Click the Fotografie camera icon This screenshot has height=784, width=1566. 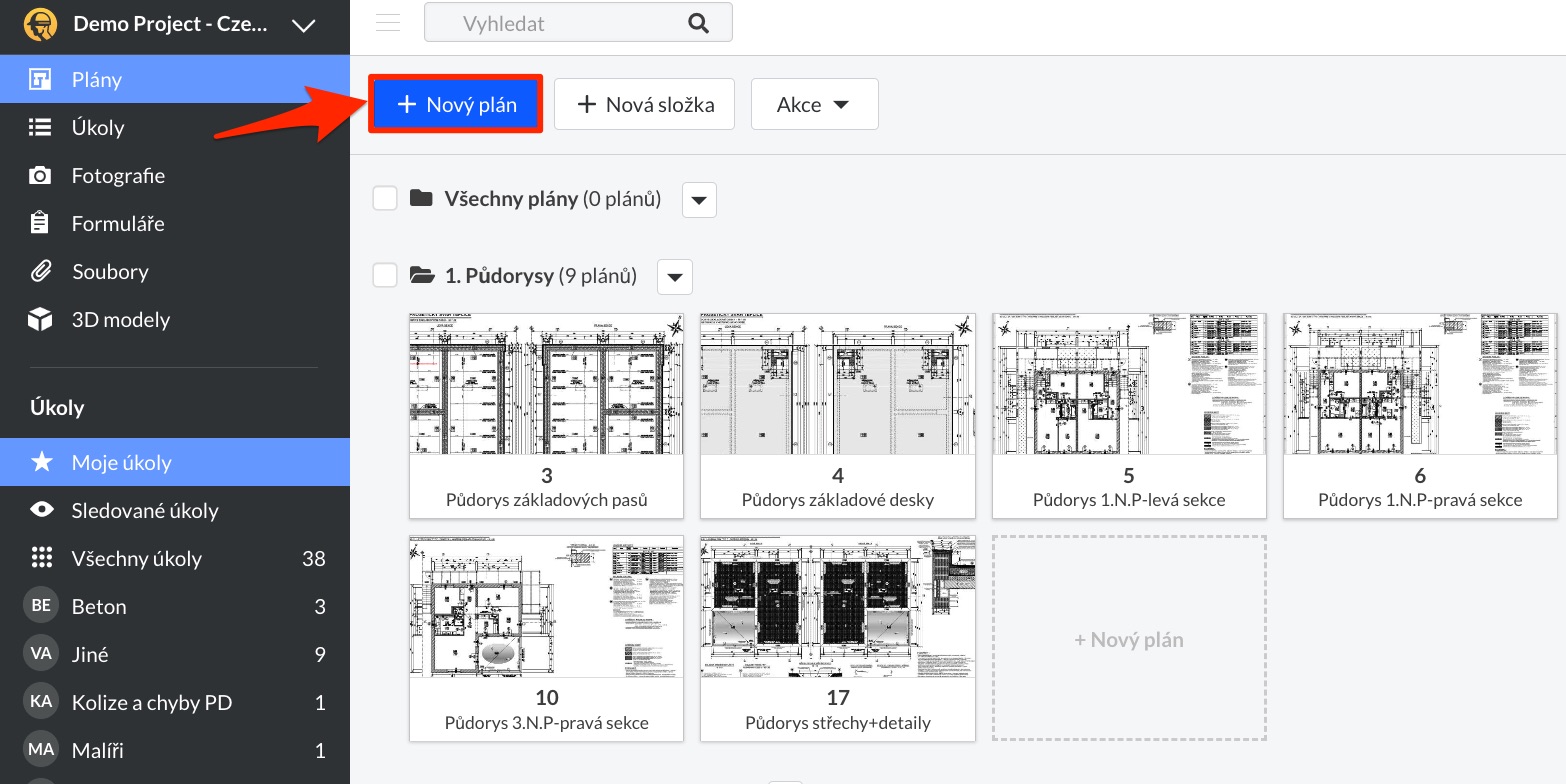coord(40,175)
